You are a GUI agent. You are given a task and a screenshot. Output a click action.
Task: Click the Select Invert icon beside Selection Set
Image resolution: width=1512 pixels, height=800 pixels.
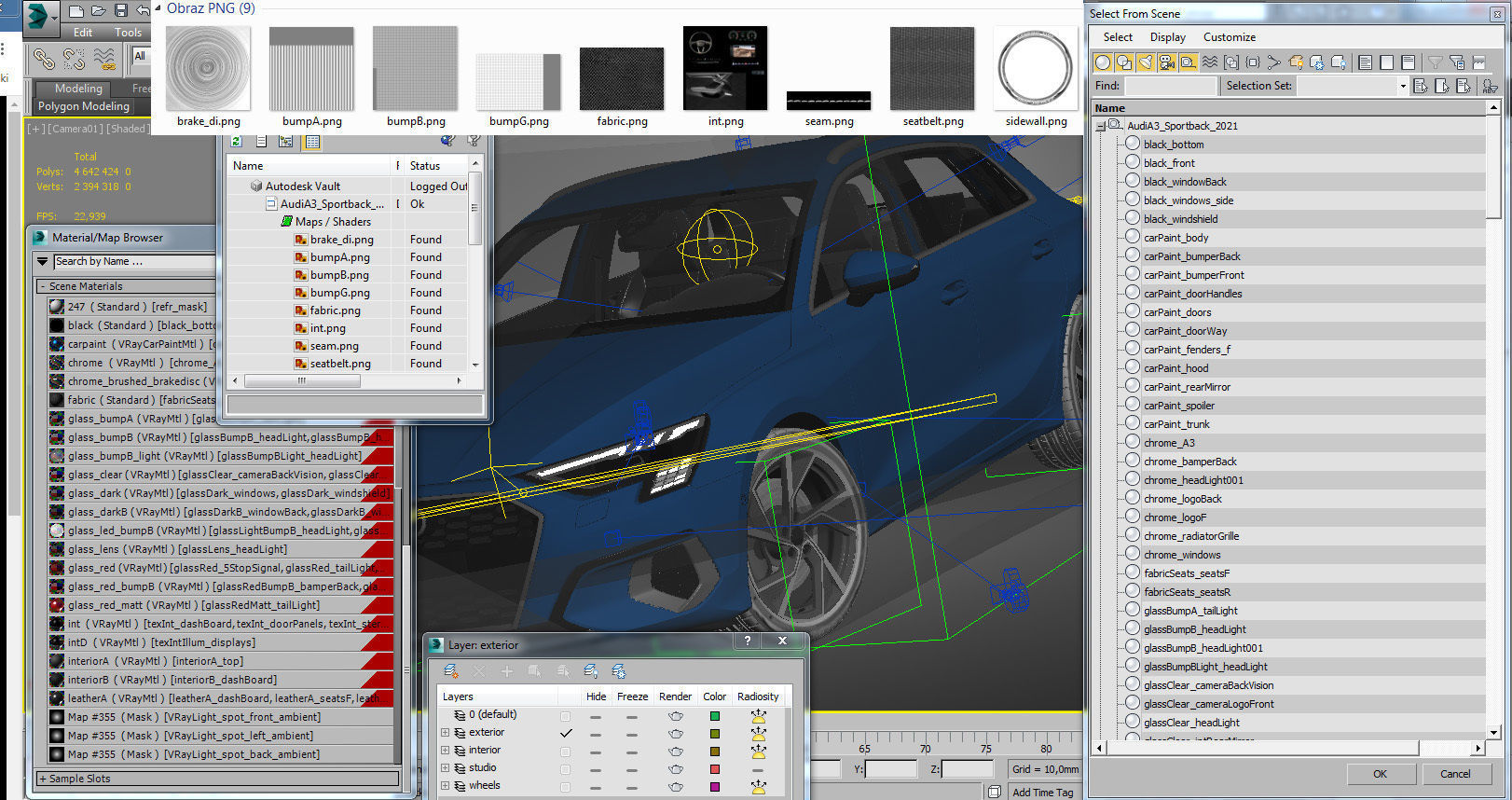(x=1464, y=86)
